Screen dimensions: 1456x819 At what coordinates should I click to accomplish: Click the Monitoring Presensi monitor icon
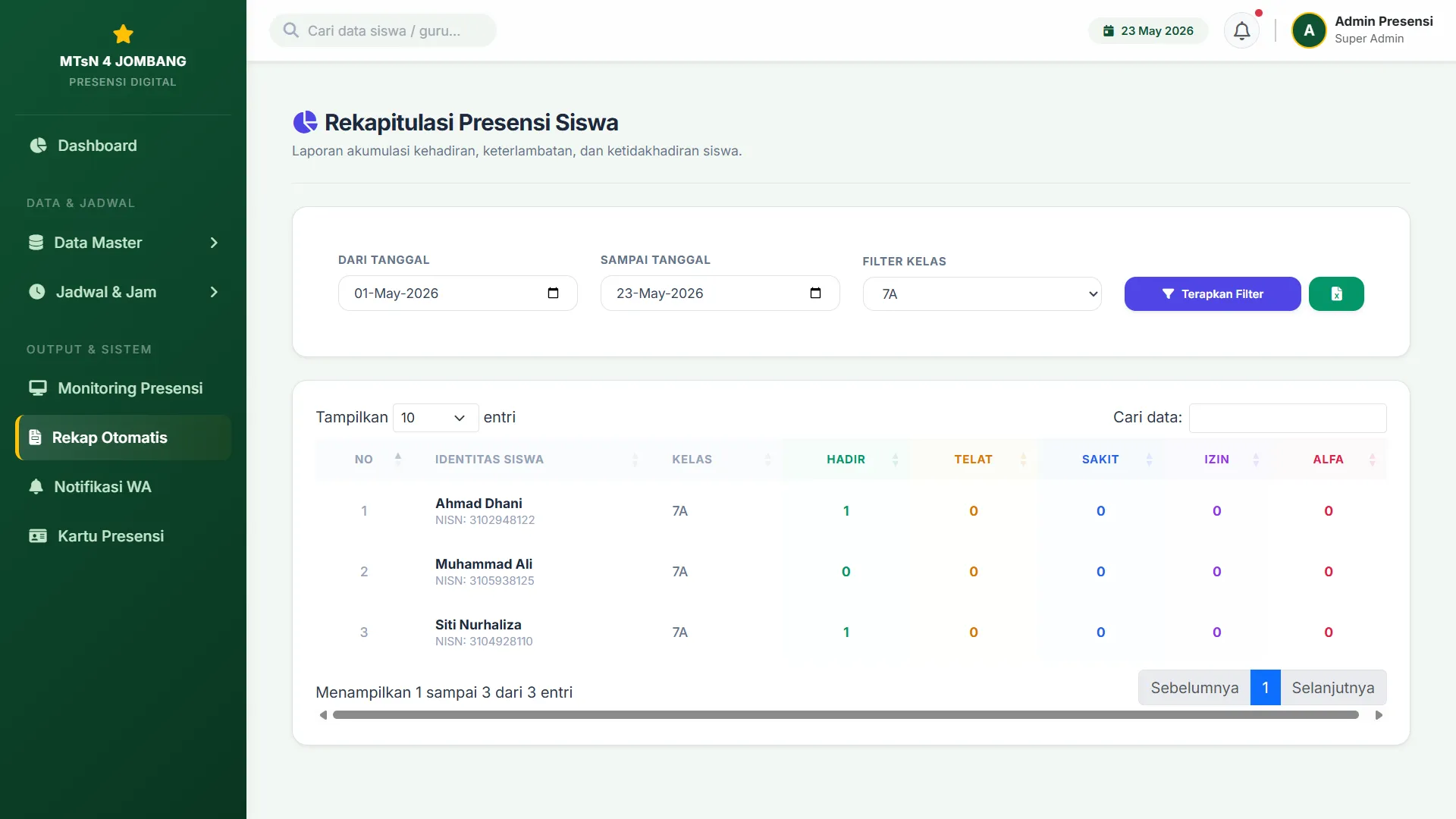(x=38, y=388)
